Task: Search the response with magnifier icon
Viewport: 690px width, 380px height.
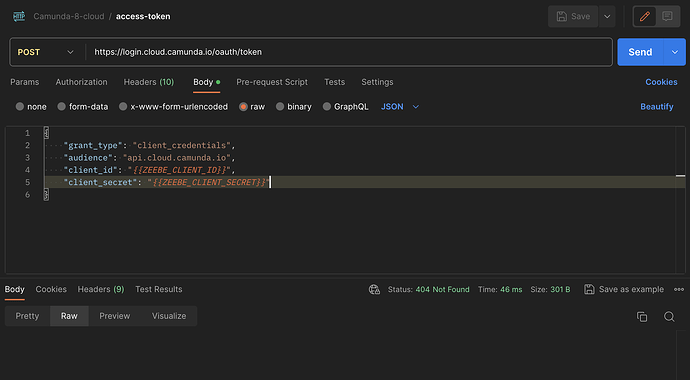Action: tap(669, 317)
